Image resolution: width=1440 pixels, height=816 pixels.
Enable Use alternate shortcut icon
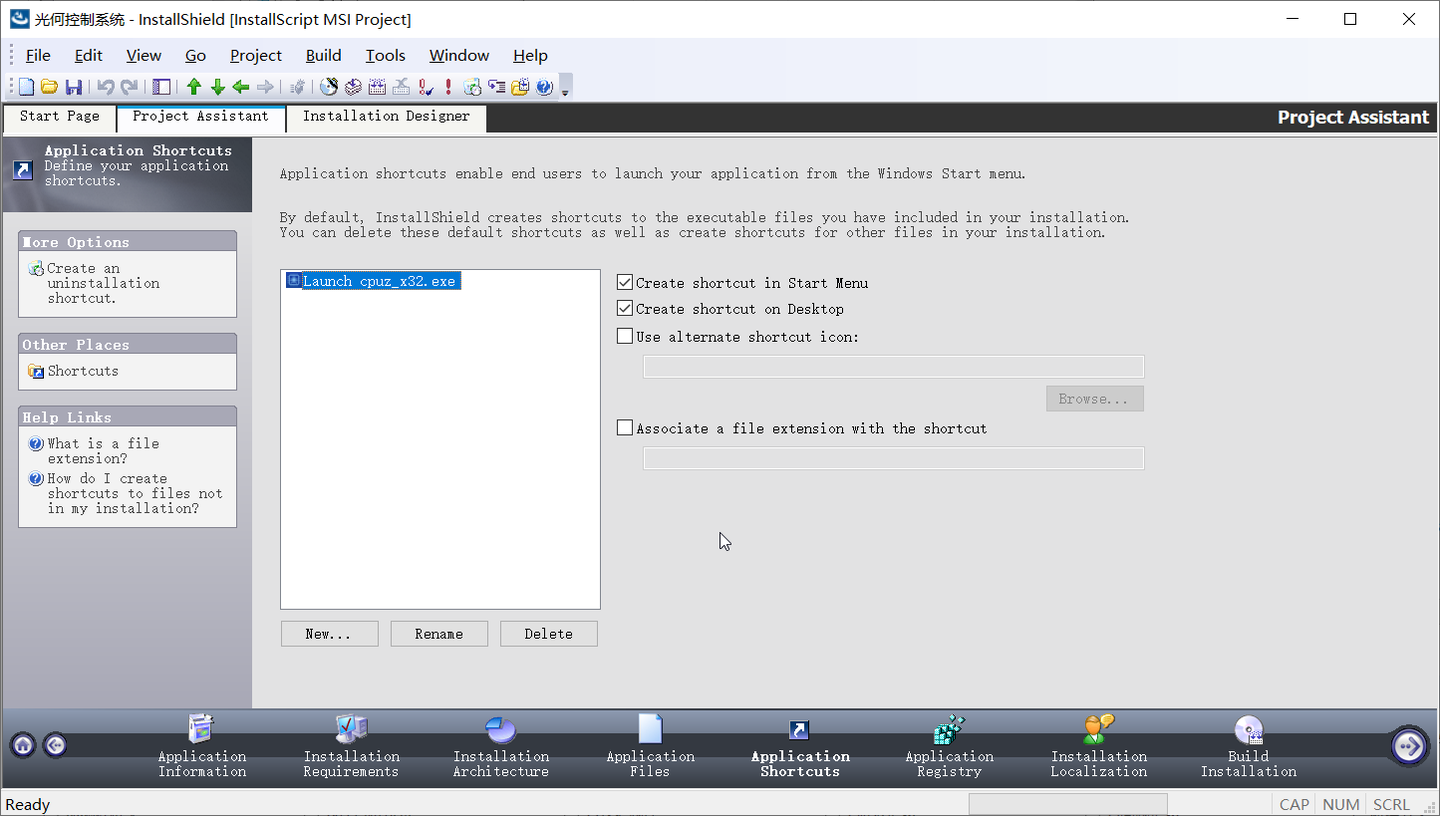click(625, 337)
